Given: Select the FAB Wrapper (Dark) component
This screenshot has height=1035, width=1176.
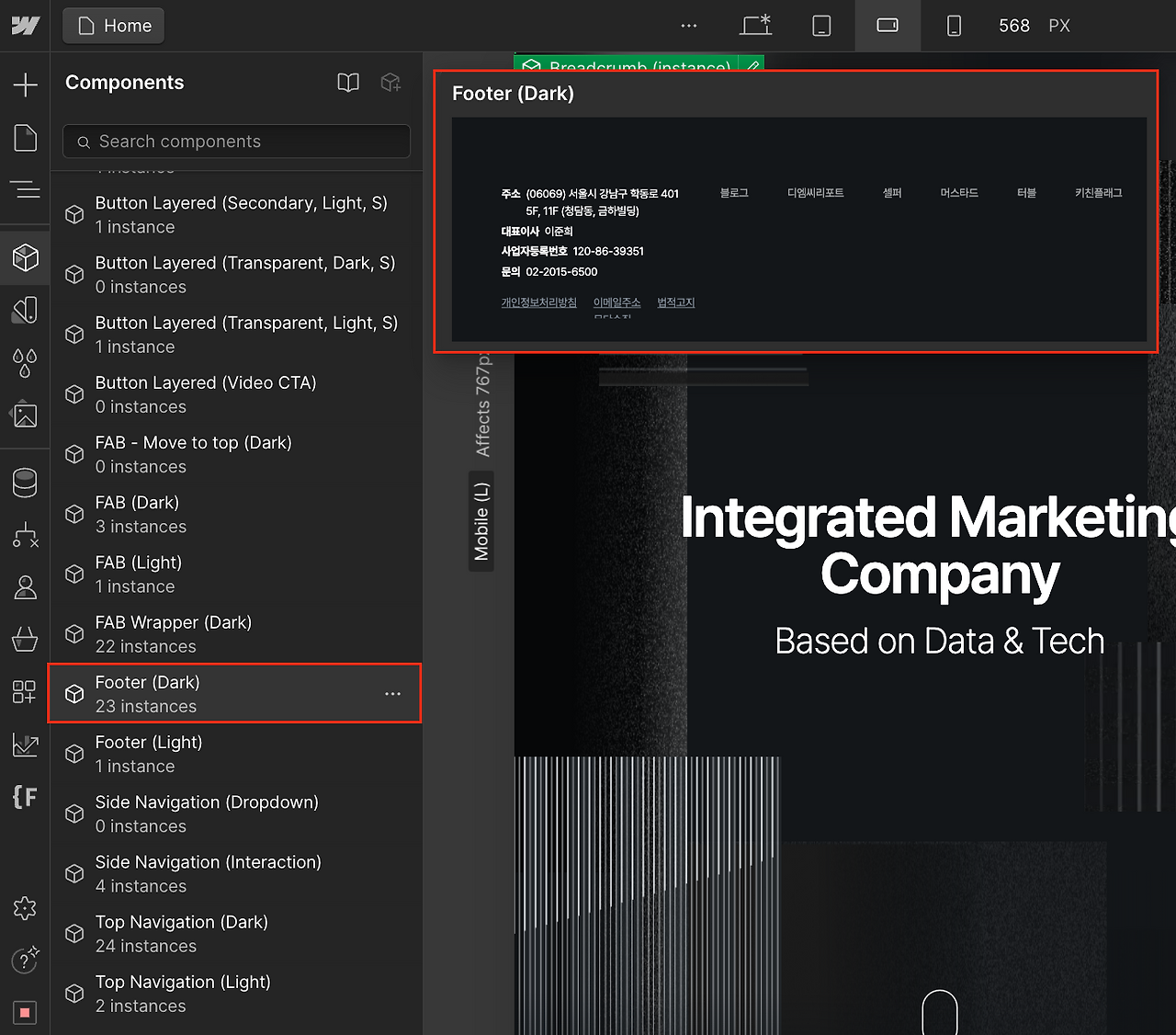Looking at the screenshot, I should pos(174,633).
